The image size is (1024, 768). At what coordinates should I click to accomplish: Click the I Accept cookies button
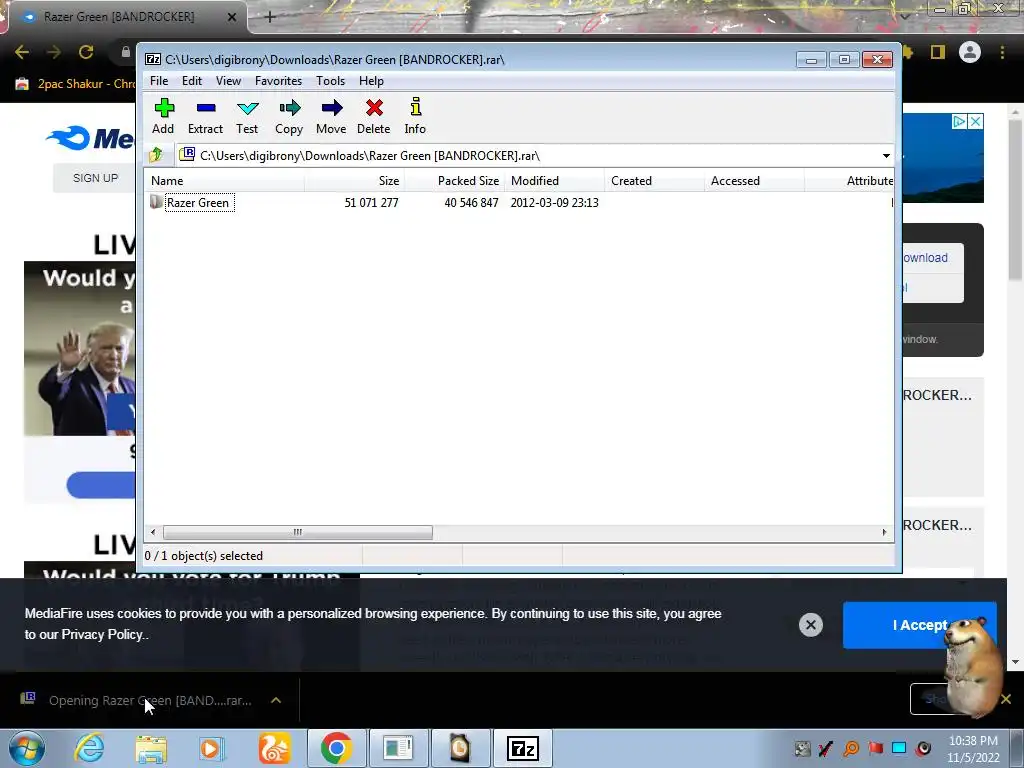click(920, 625)
